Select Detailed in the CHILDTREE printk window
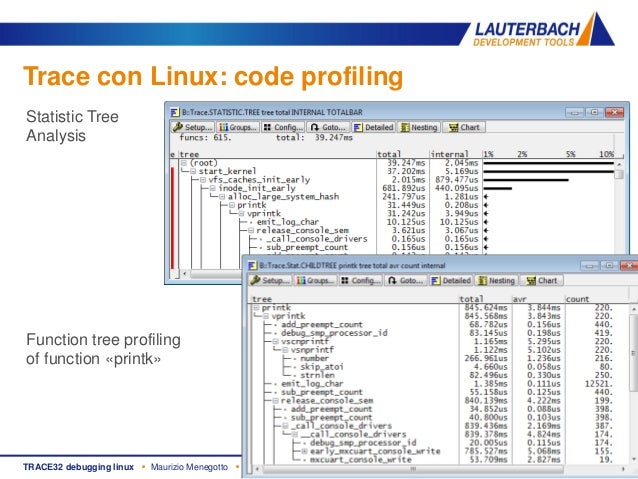Image resolution: width=638 pixels, height=479 pixels. [451, 280]
